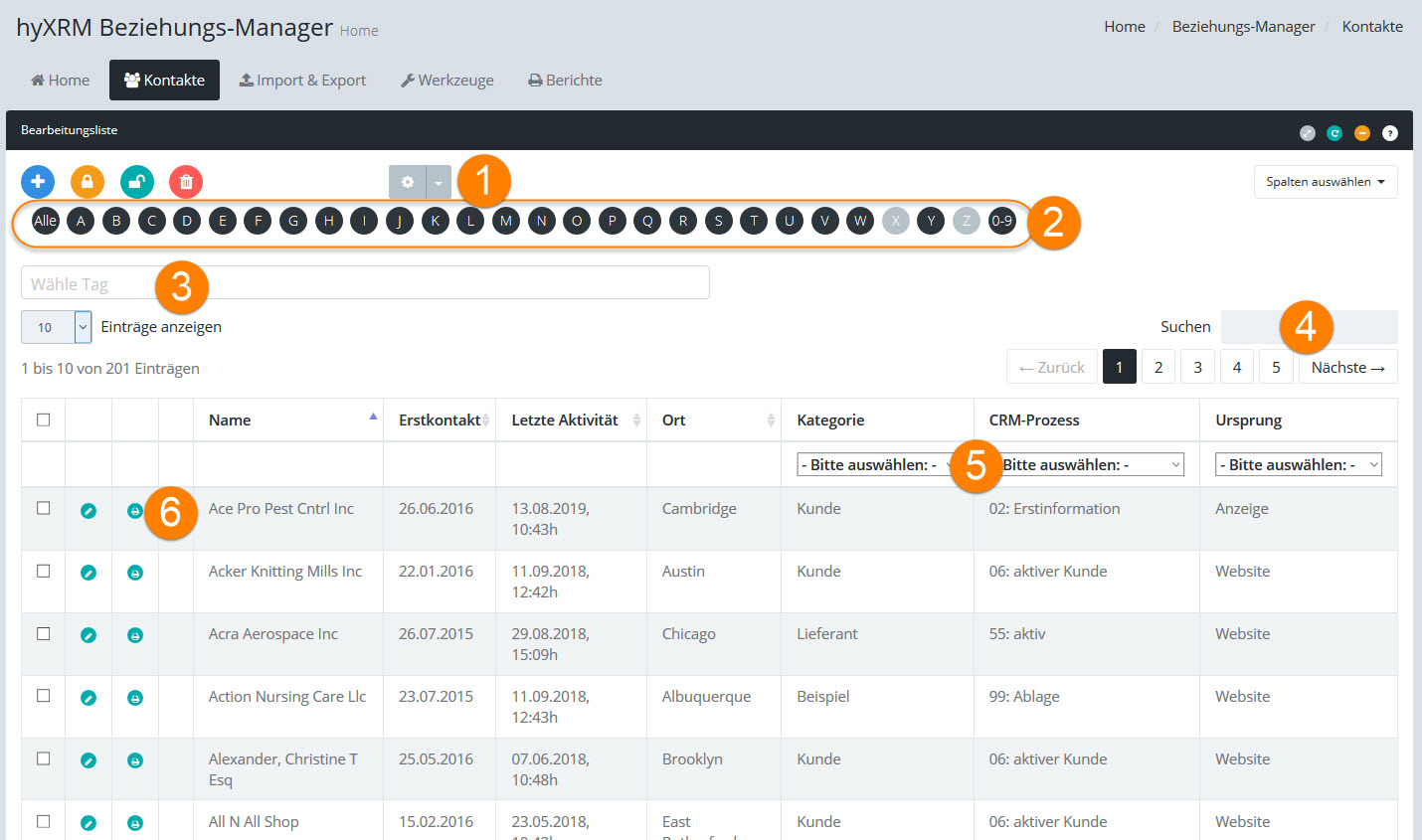This screenshot has width=1422, height=840.
Task: Switch to Import & Export tab
Action: tap(303, 81)
